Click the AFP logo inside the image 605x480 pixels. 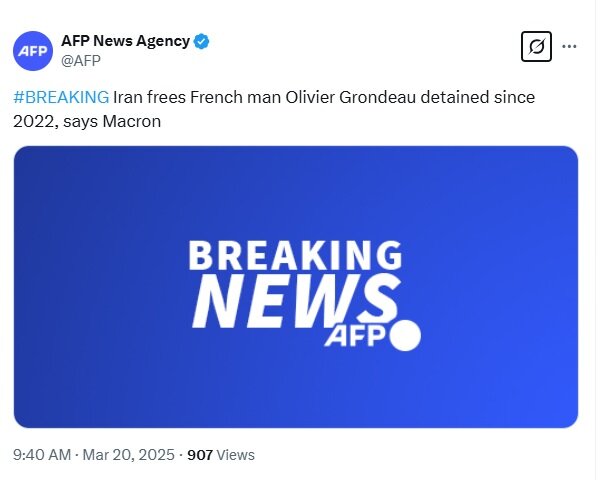353,337
